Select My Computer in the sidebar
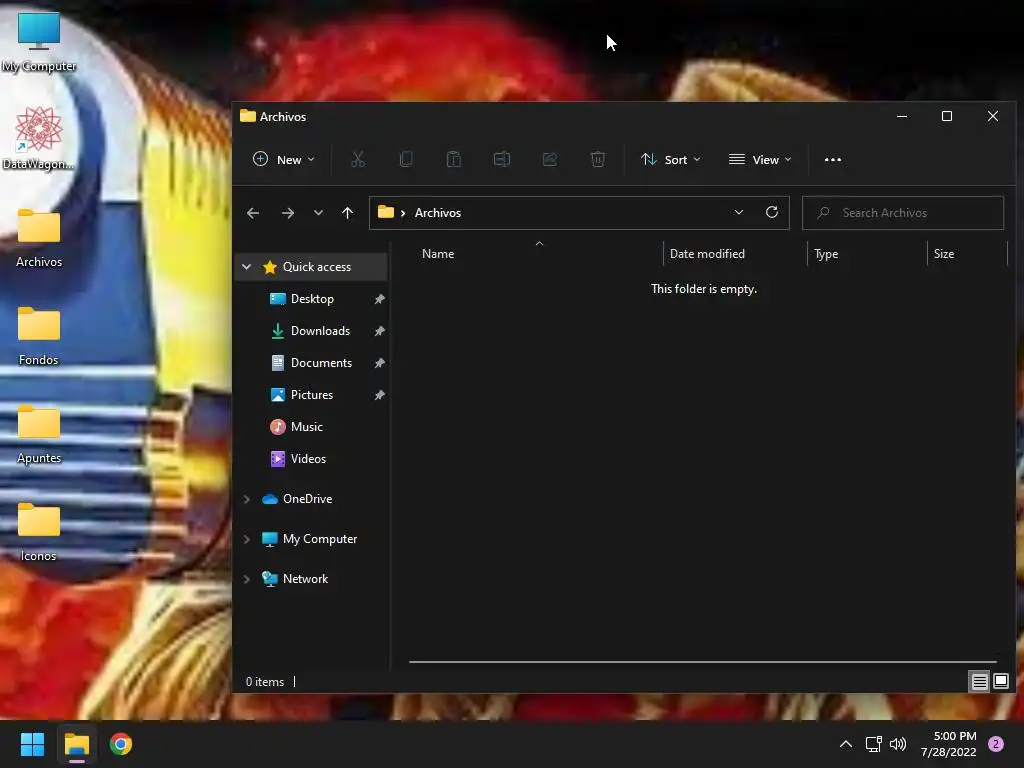 (x=319, y=539)
